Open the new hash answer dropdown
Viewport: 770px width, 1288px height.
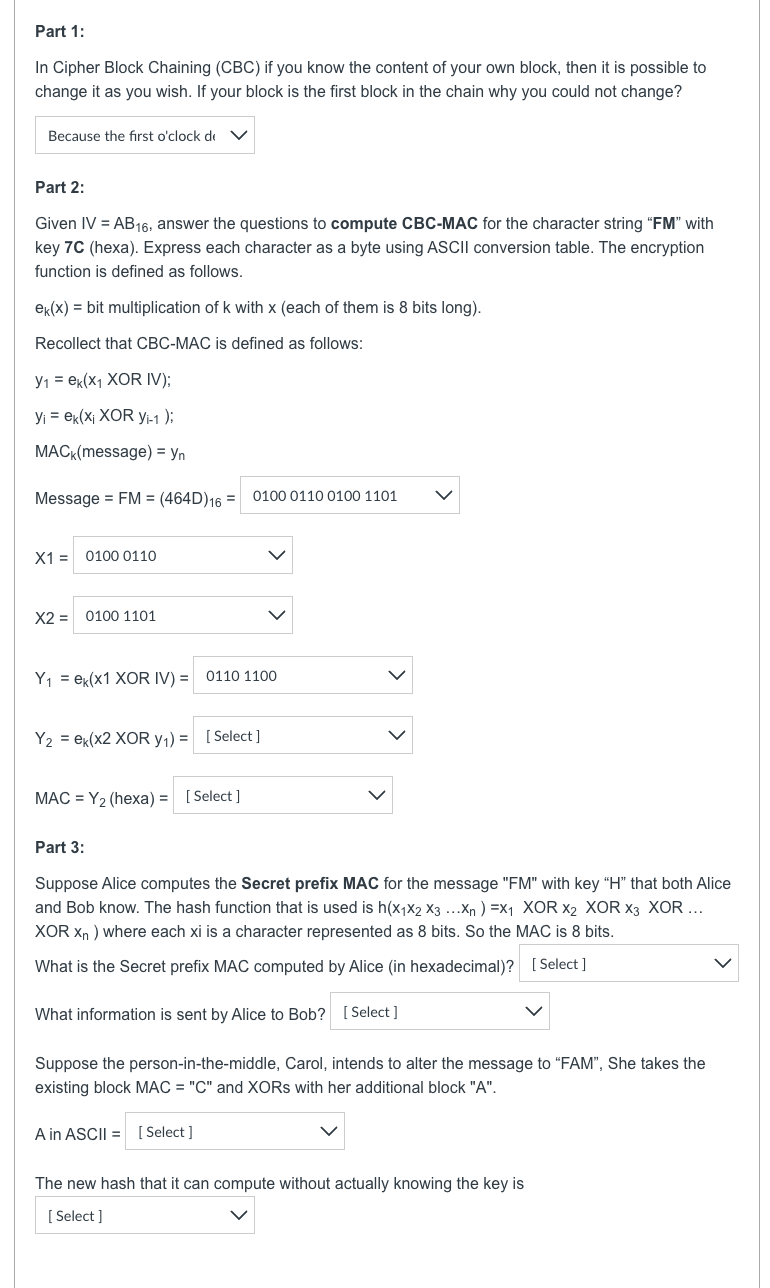pyautogui.click(x=145, y=1214)
